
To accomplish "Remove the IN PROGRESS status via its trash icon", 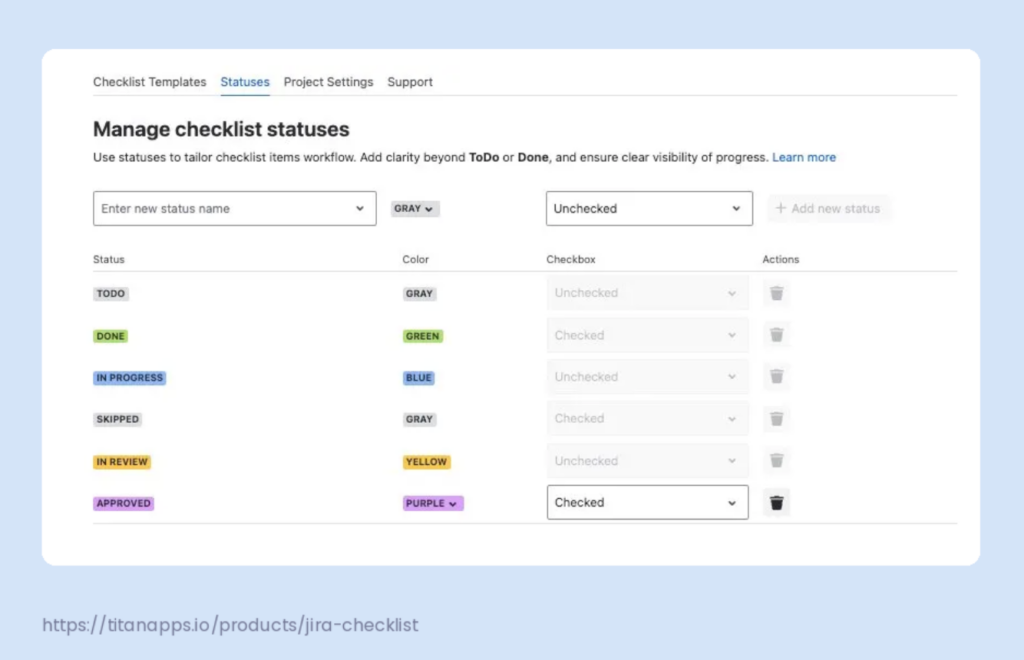I will click(776, 377).
